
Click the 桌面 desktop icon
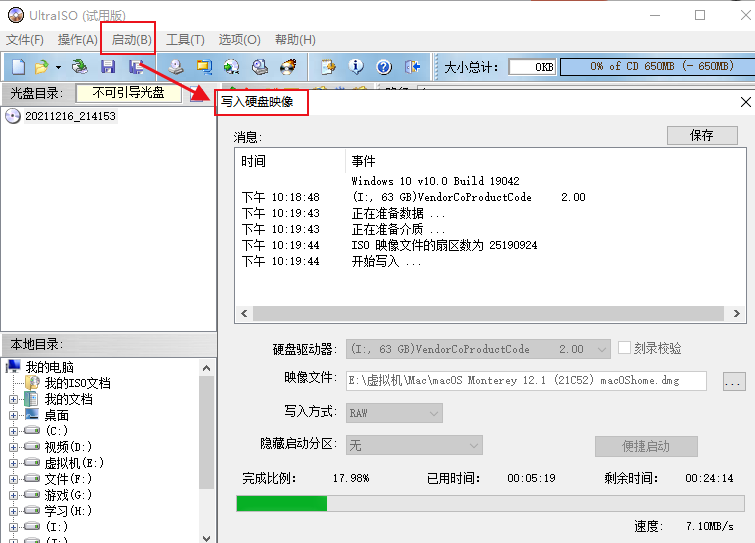coord(32,414)
